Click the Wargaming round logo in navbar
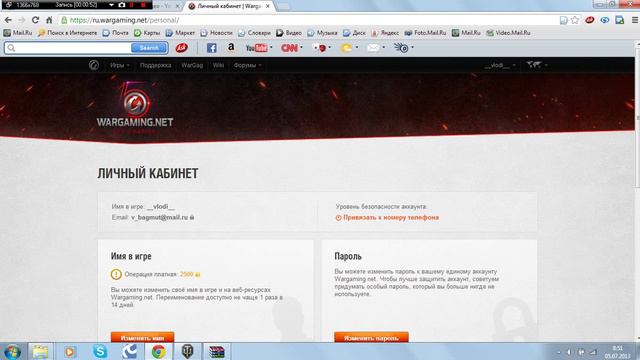The image size is (640, 360). [94, 65]
